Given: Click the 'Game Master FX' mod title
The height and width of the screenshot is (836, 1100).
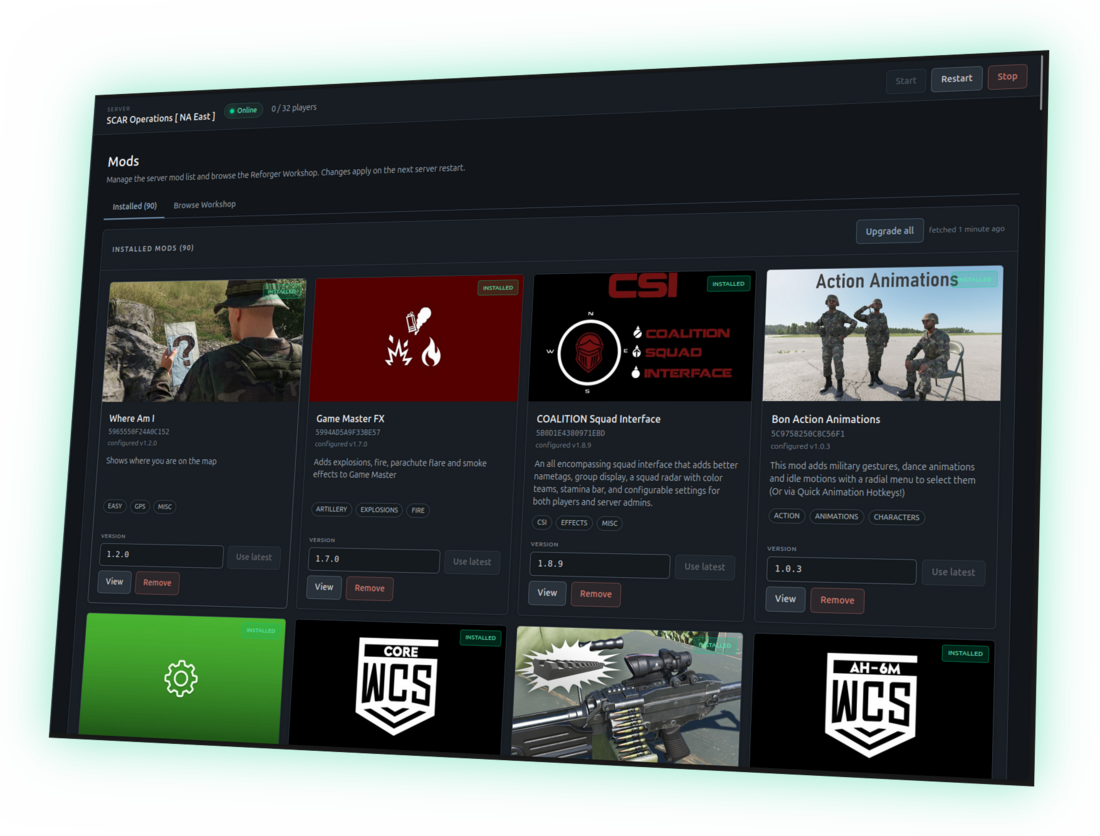Looking at the screenshot, I should (x=350, y=419).
